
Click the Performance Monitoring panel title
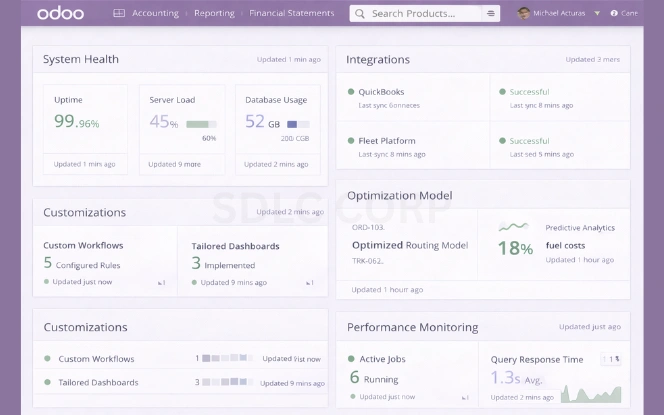coord(412,327)
